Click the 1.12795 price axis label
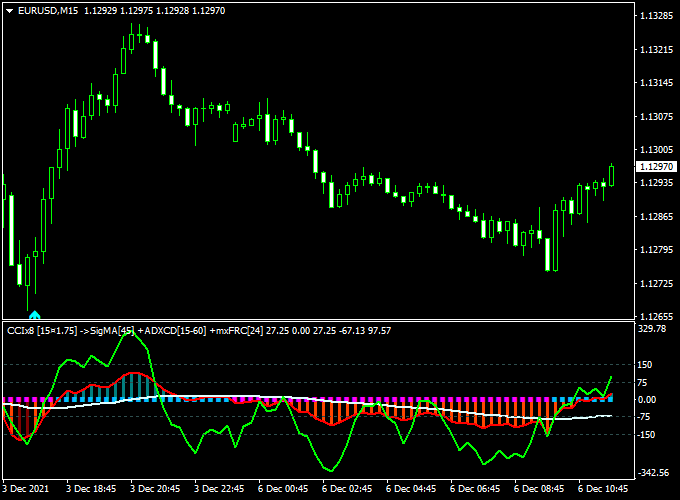 click(657, 250)
